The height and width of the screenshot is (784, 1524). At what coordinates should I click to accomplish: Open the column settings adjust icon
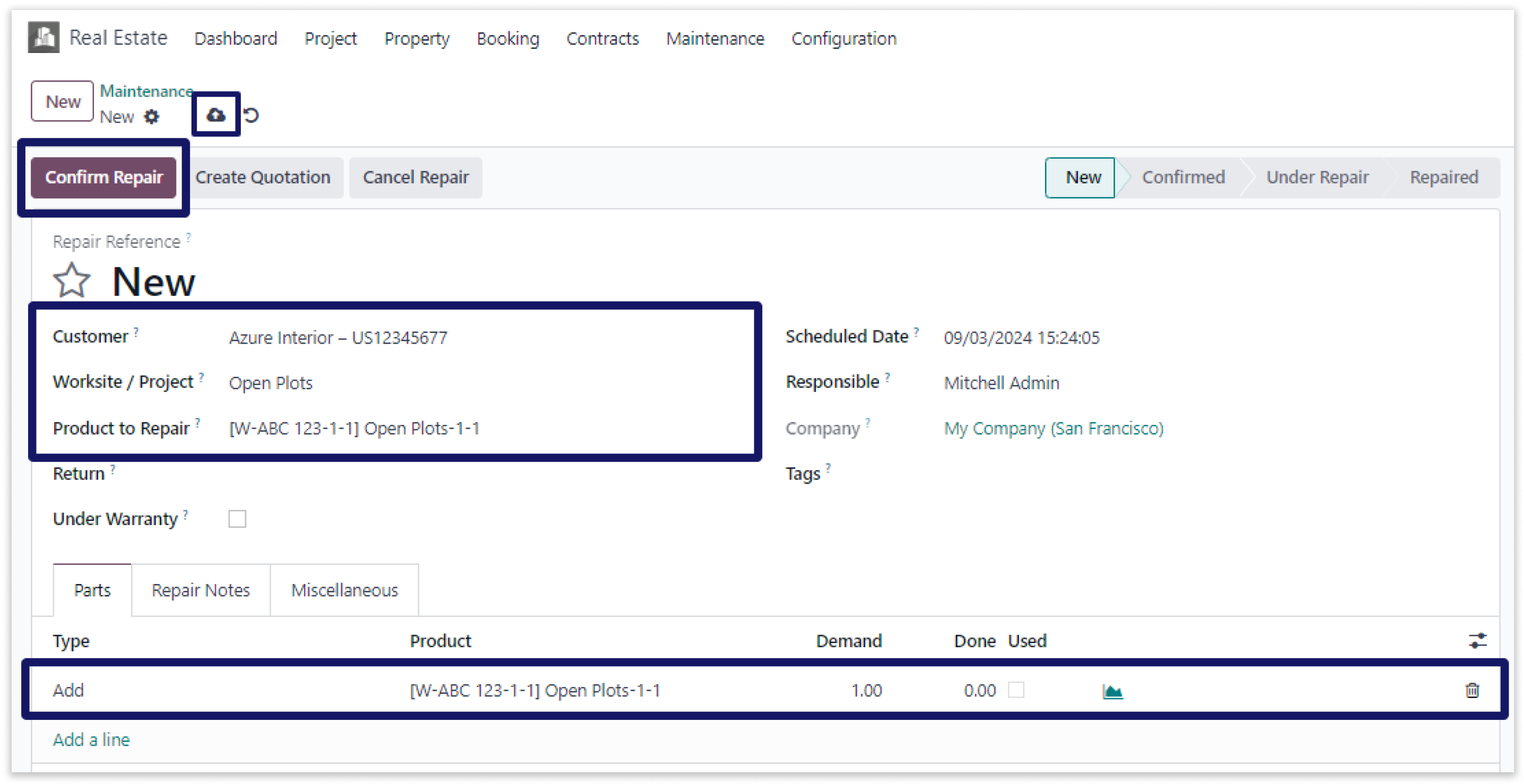tap(1477, 640)
